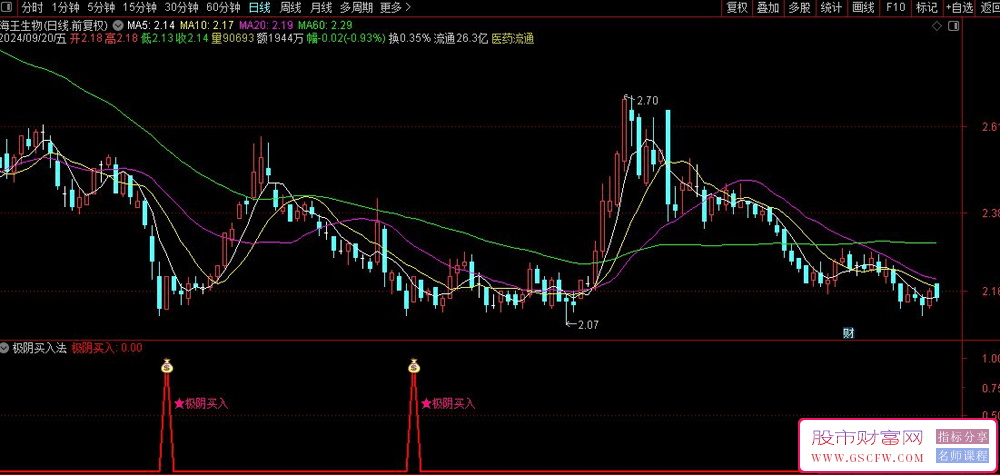The image size is (1000, 475).
Task: Click the stock name 海王生物
Action: [x=20, y=26]
